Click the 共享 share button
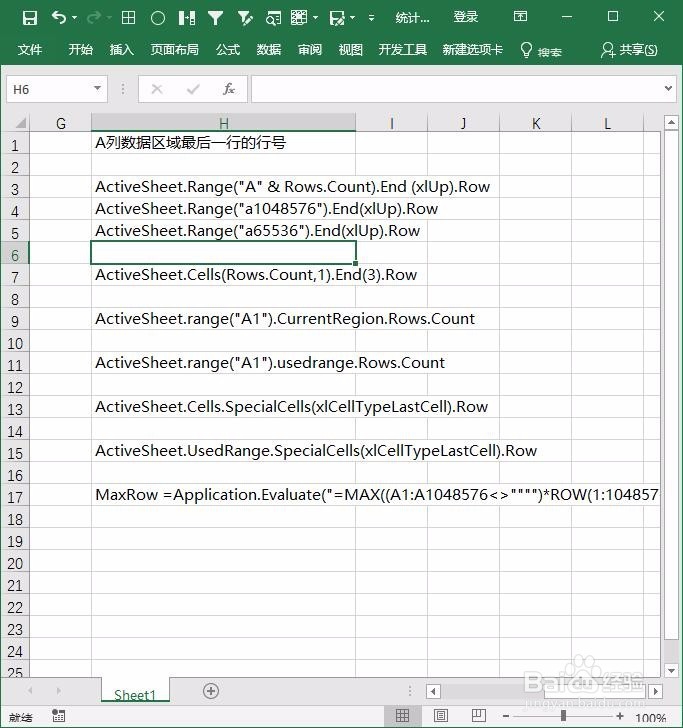The width and height of the screenshot is (683, 728). point(629,50)
